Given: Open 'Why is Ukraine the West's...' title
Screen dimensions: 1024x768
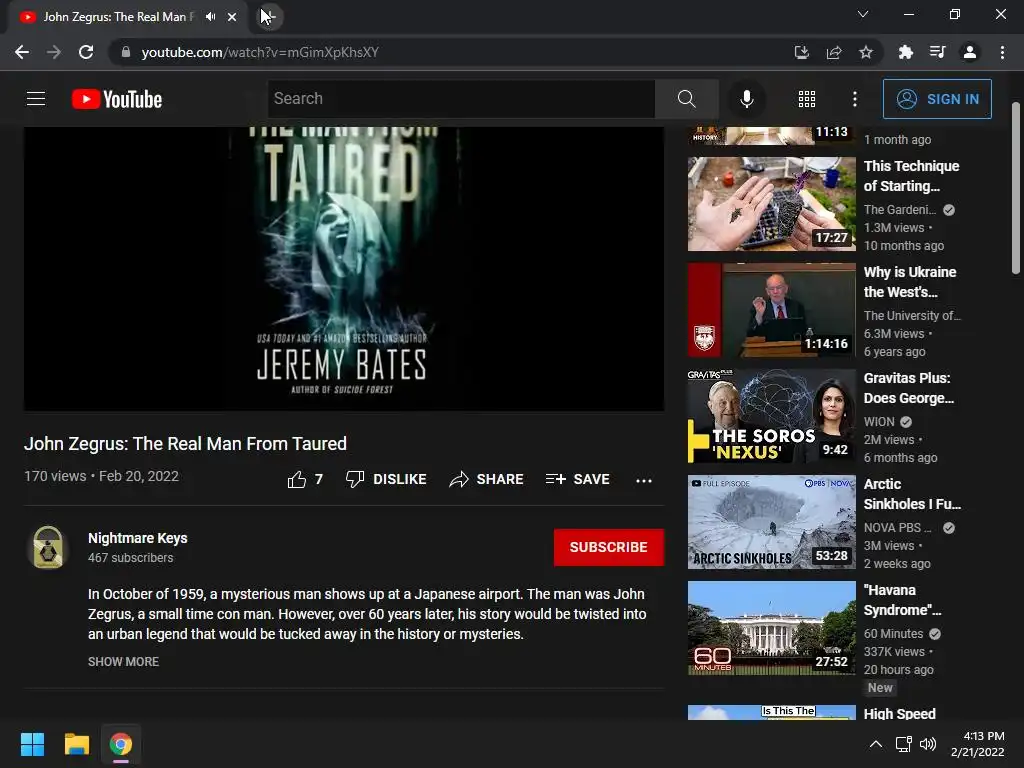Looking at the screenshot, I should coord(910,281).
